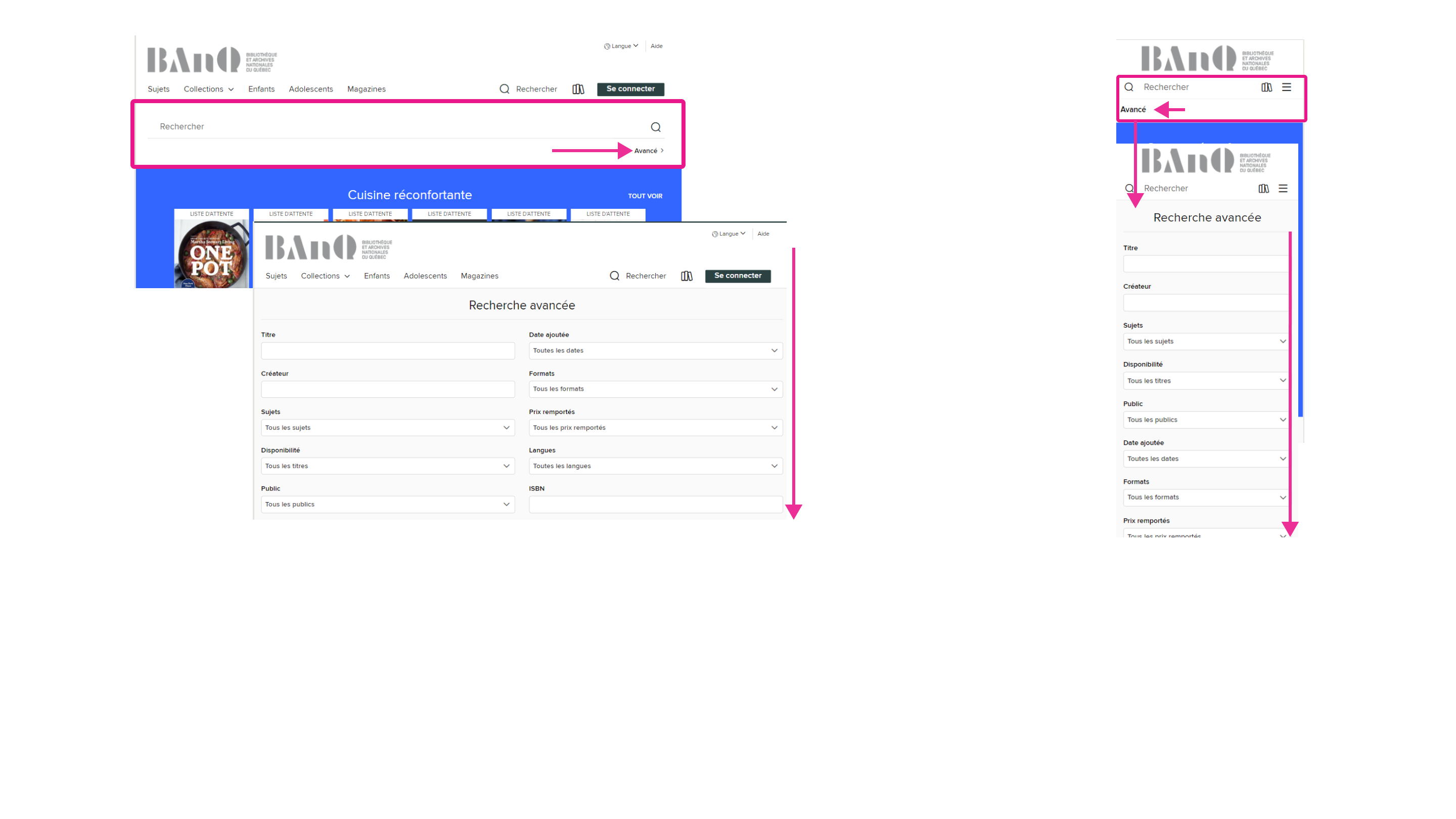
Task: Click 'Se connecter' button in top desktop header
Action: [x=631, y=89]
